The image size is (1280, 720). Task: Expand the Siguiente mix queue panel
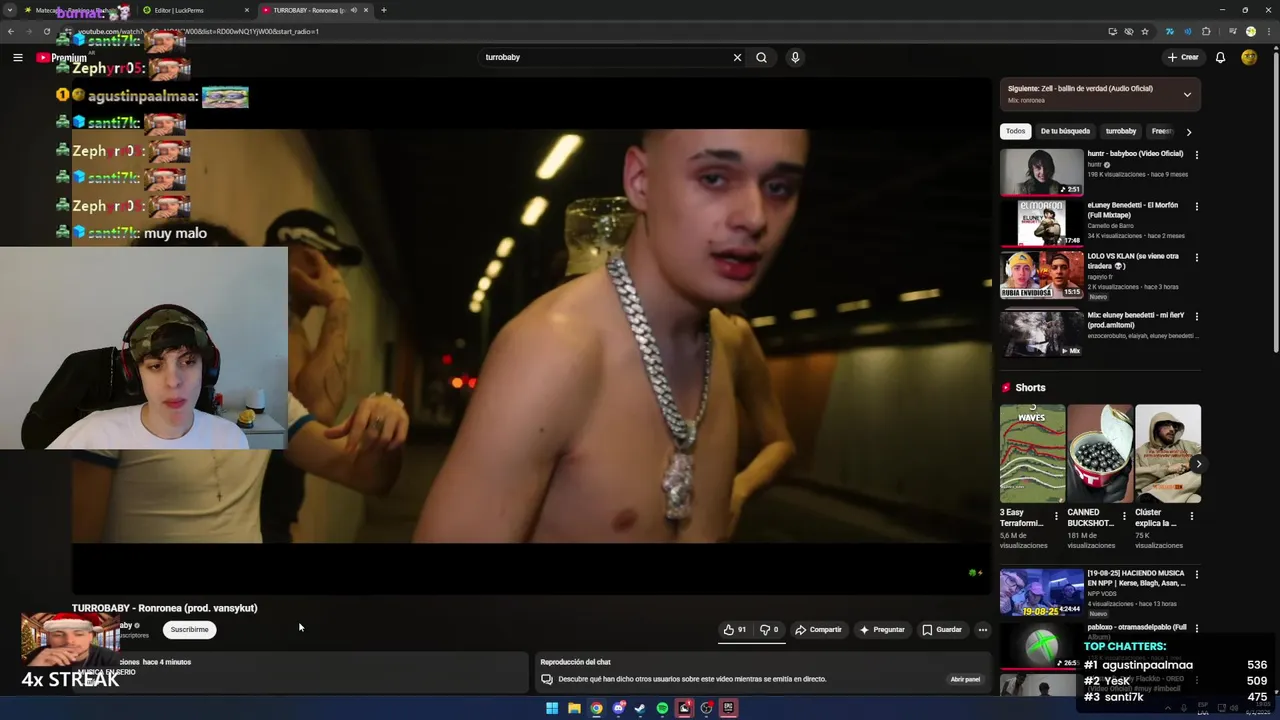pos(1187,94)
